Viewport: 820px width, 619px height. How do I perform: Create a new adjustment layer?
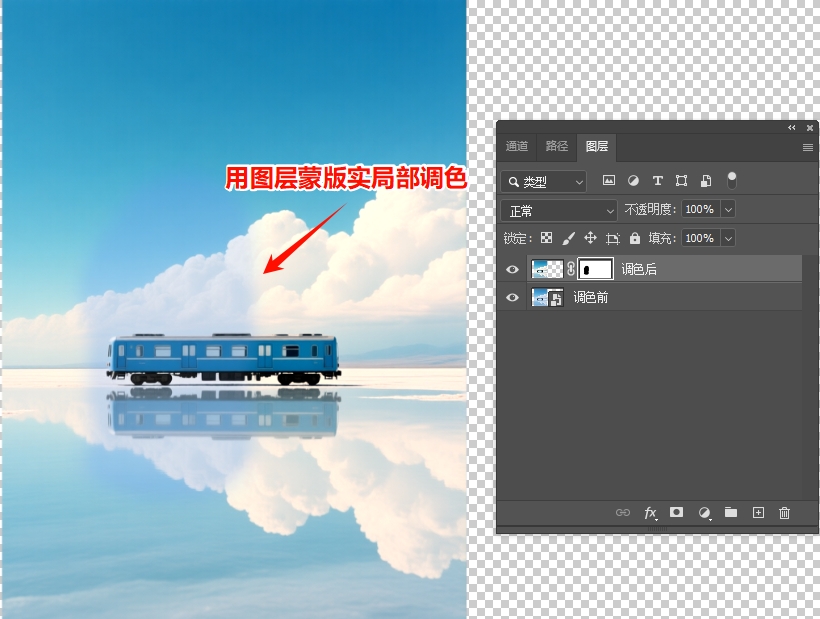click(x=705, y=512)
